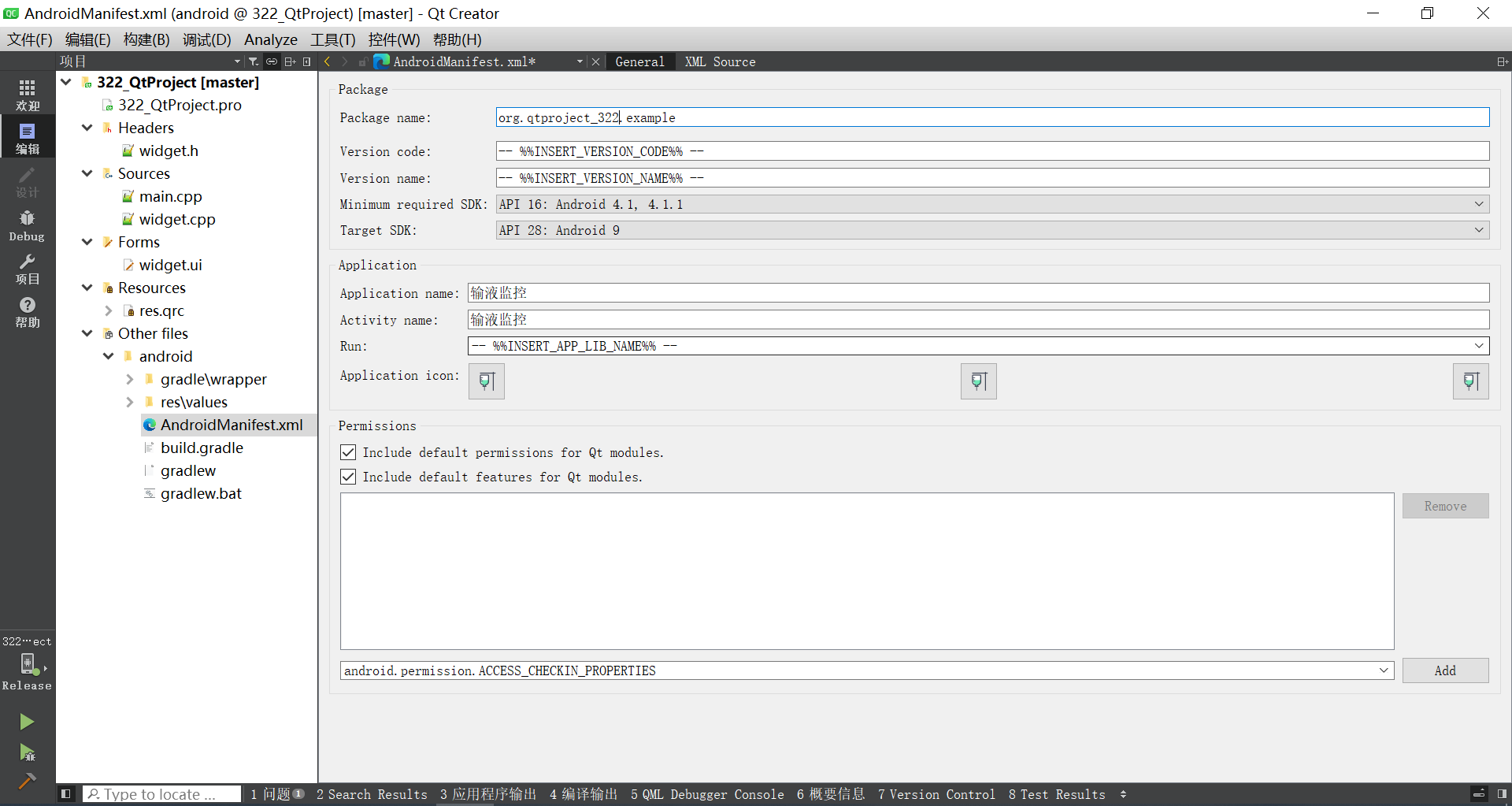Image resolution: width=1512 pixels, height=806 pixels.
Task: Choose the medium-density application icon
Action: [x=979, y=381]
